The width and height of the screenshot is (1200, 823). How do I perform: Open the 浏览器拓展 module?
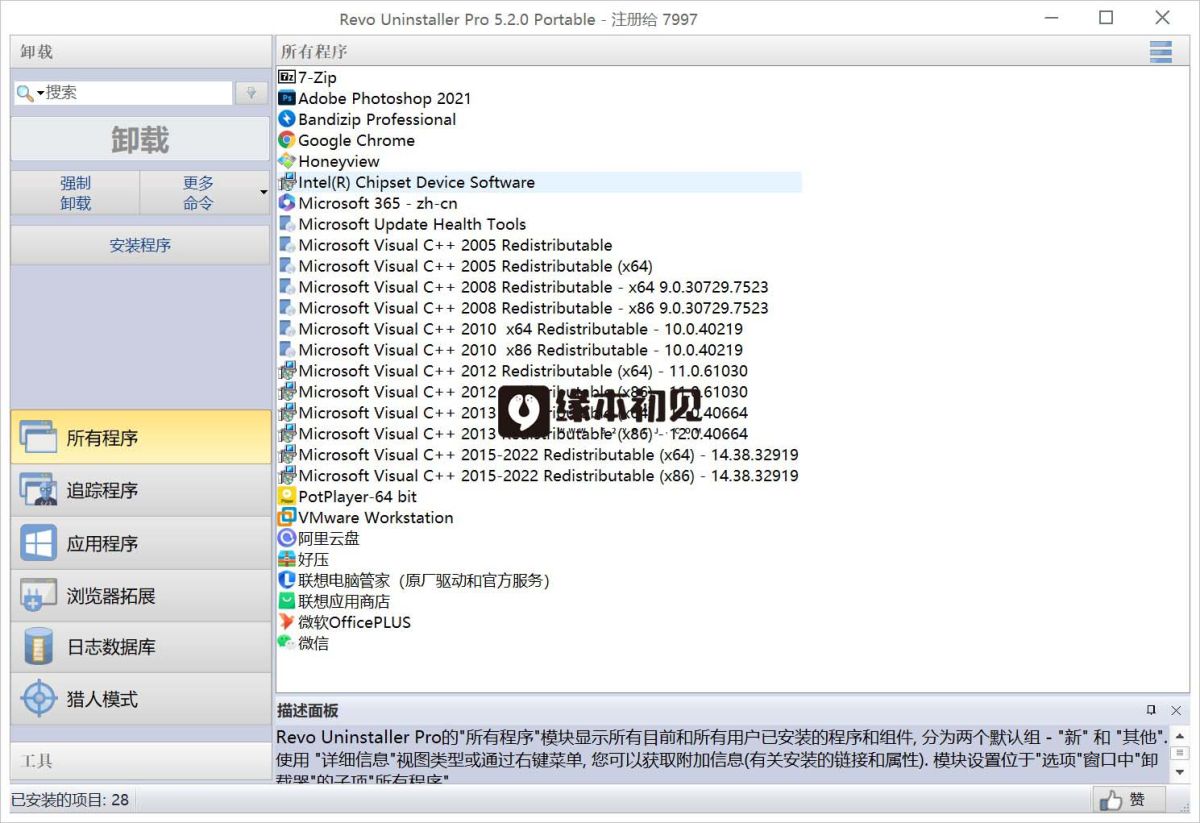point(140,596)
